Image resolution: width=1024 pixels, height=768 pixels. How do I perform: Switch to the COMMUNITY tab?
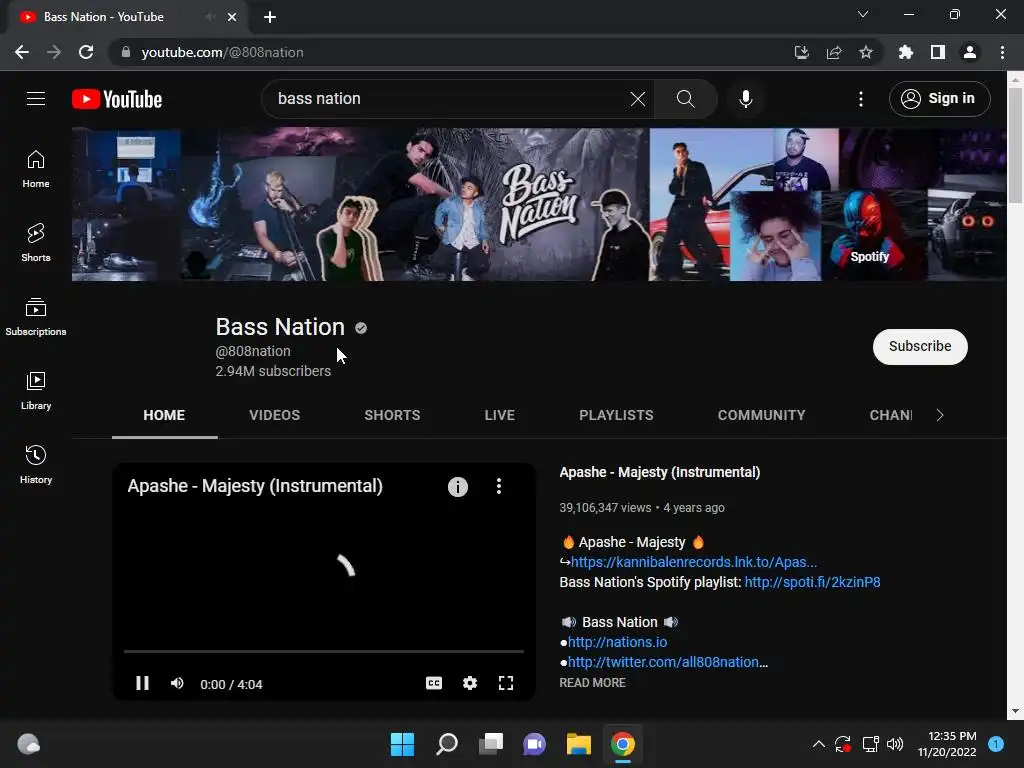coord(761,415)
